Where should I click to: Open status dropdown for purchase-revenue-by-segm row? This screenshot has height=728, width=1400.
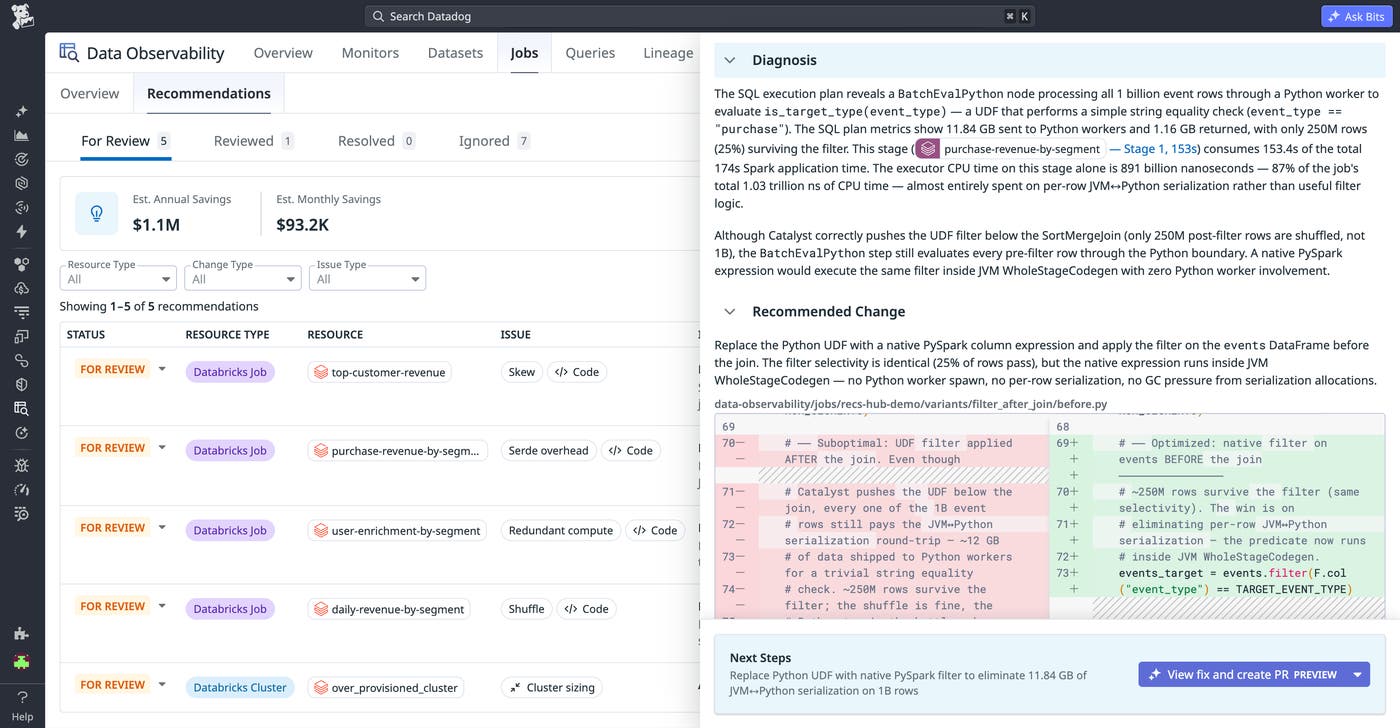tap(162, 448)
